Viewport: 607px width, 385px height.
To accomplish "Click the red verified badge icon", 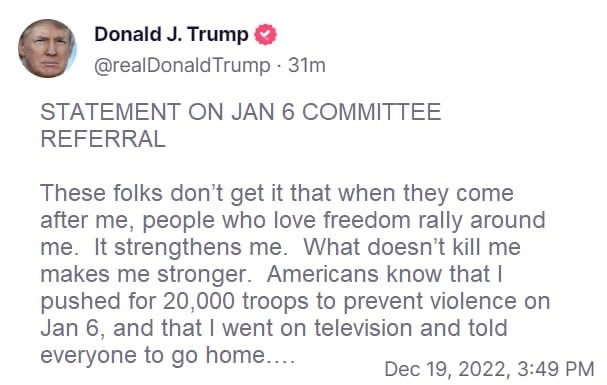I will [x=265, y=34].
